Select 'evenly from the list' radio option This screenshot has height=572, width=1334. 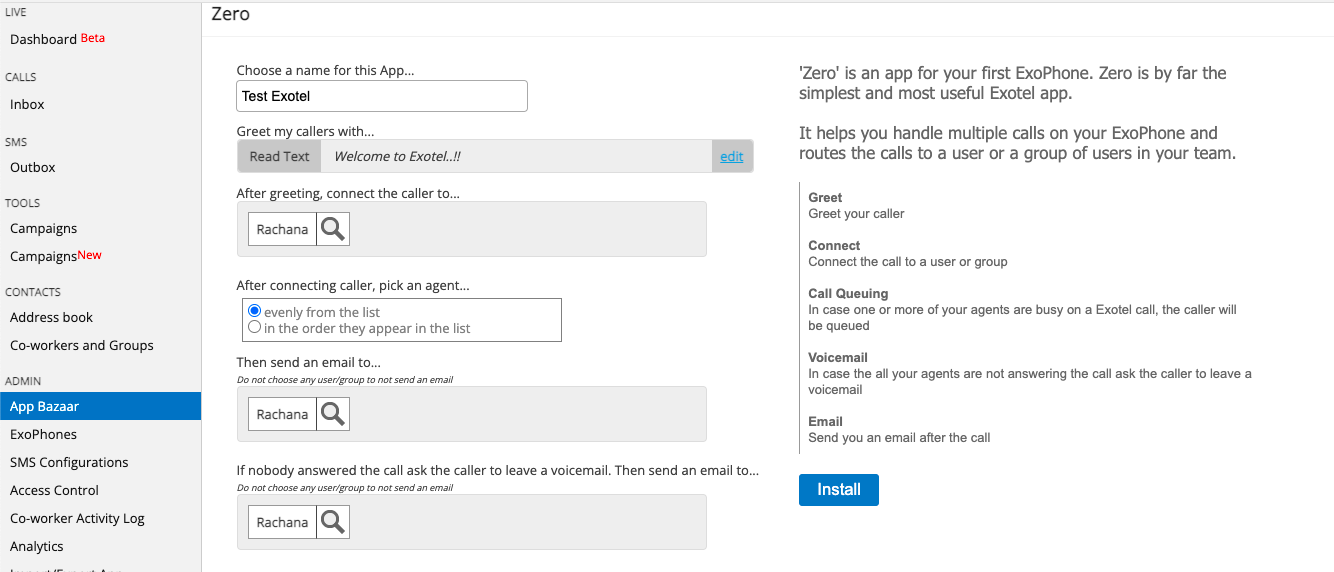(254, 312)
